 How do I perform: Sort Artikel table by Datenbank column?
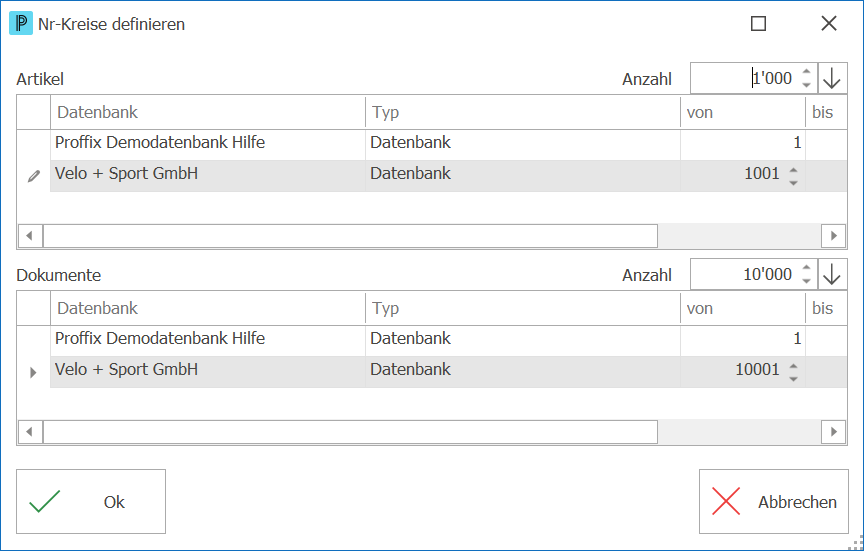tap(208, 112)
